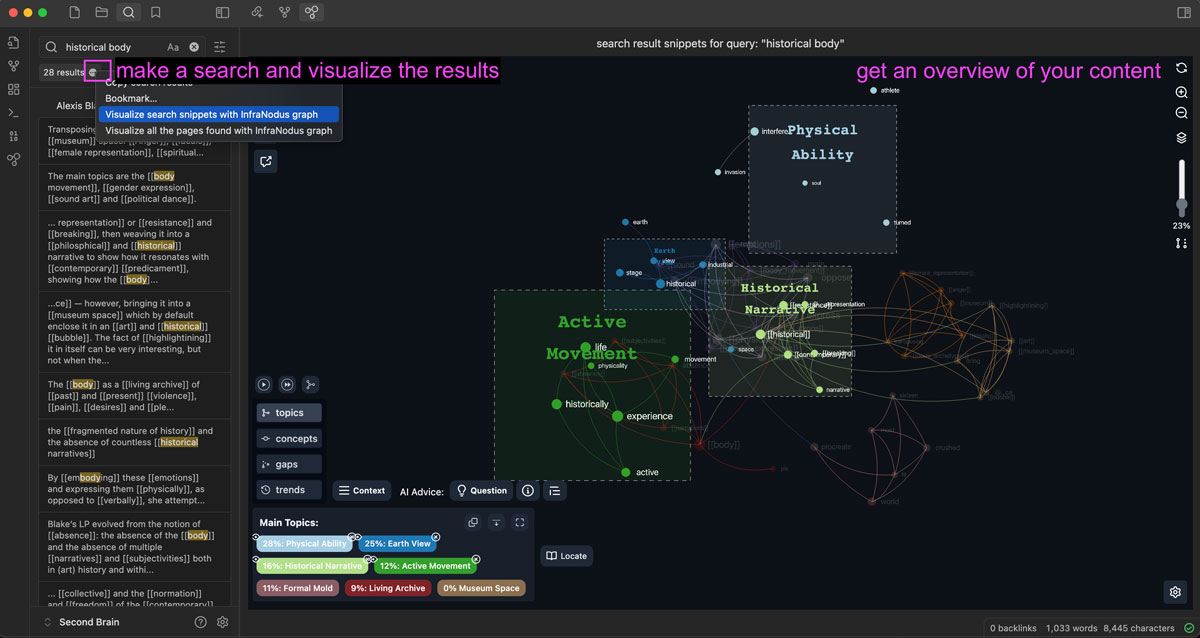
Task: Click the Locate button
Action: point(566,556)
